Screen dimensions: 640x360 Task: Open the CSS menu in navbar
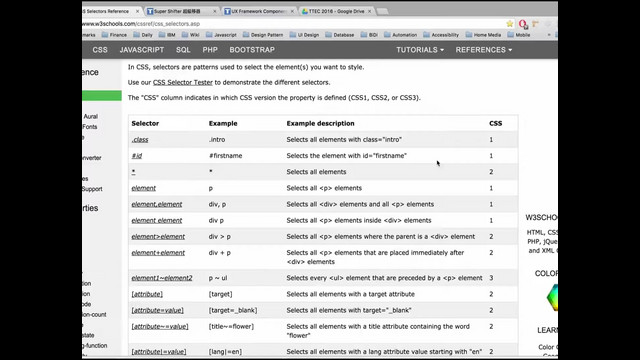pos(100,50)
